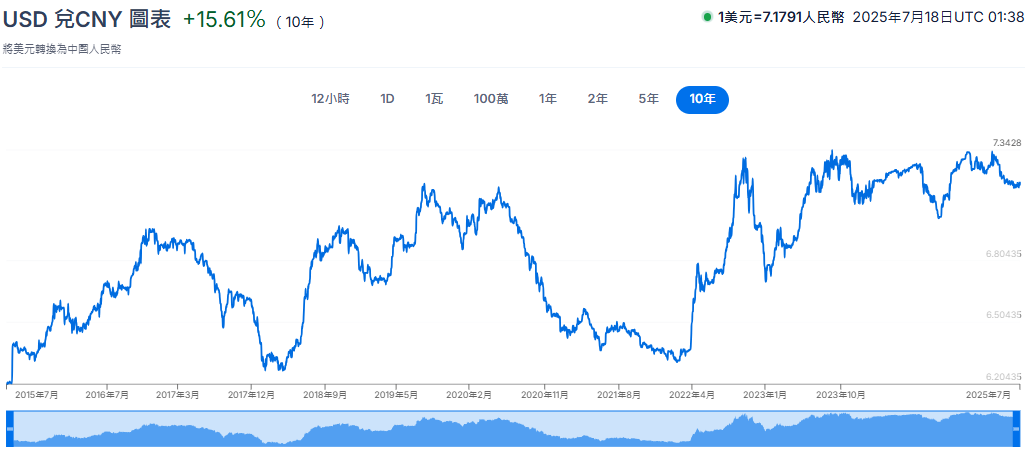1026x449 pixels.
Task: Click the +15.61% change value
Action: click(224, 20)
